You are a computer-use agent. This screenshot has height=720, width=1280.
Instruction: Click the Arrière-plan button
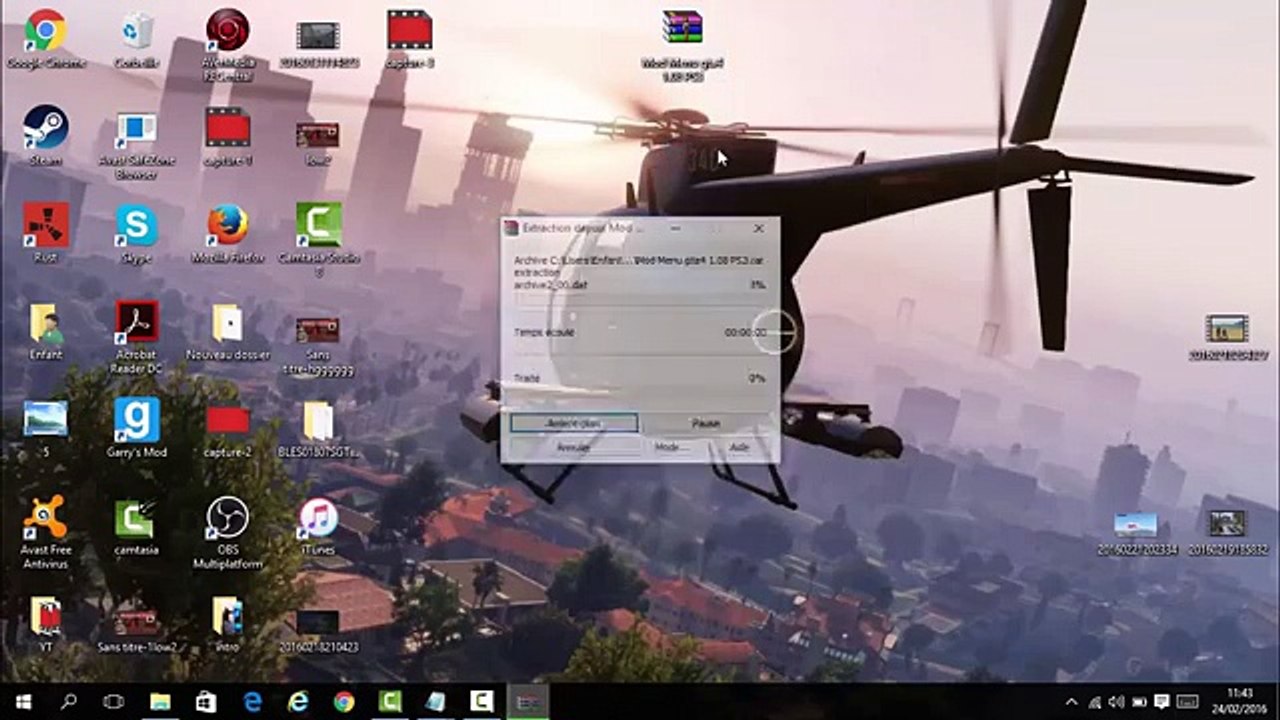[574, 423]
